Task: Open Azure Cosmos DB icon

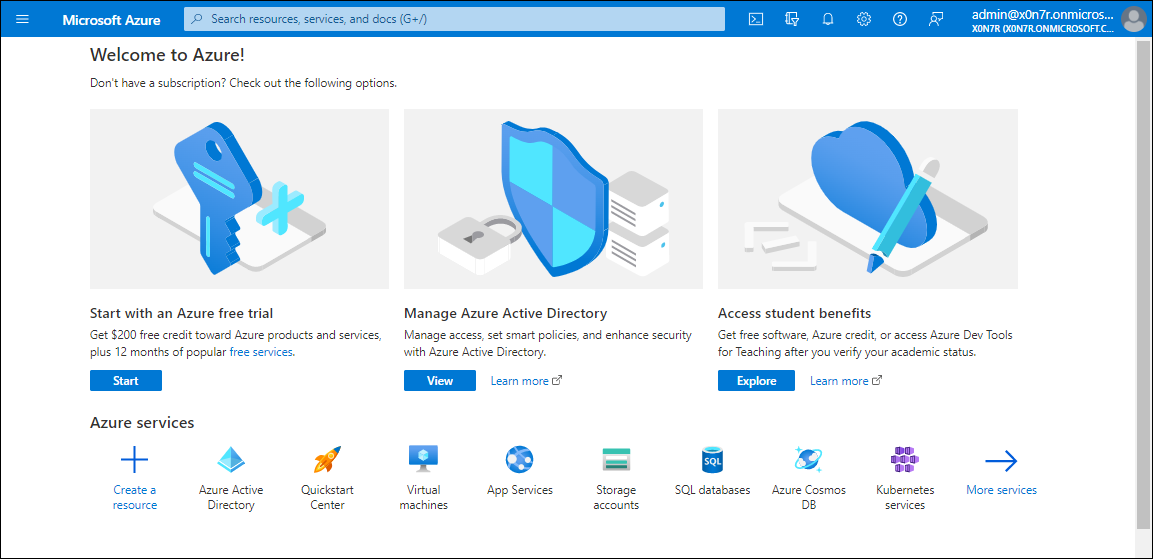Action: click(808, 460)
